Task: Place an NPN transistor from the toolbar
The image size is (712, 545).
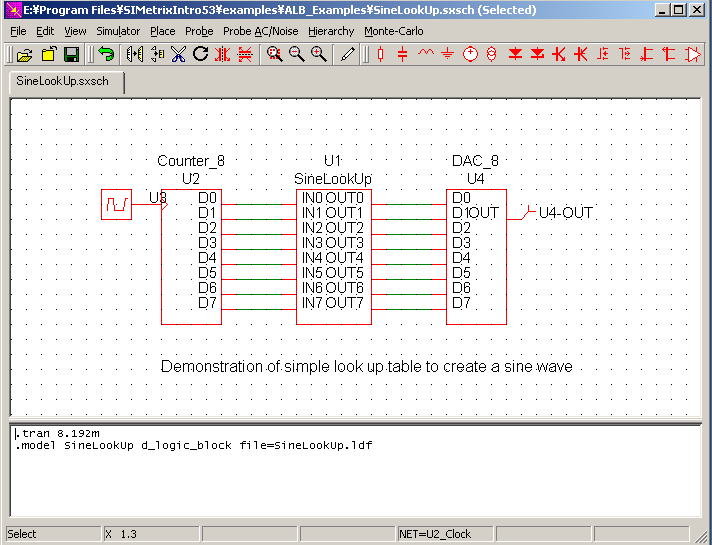Action: [559, 54]
